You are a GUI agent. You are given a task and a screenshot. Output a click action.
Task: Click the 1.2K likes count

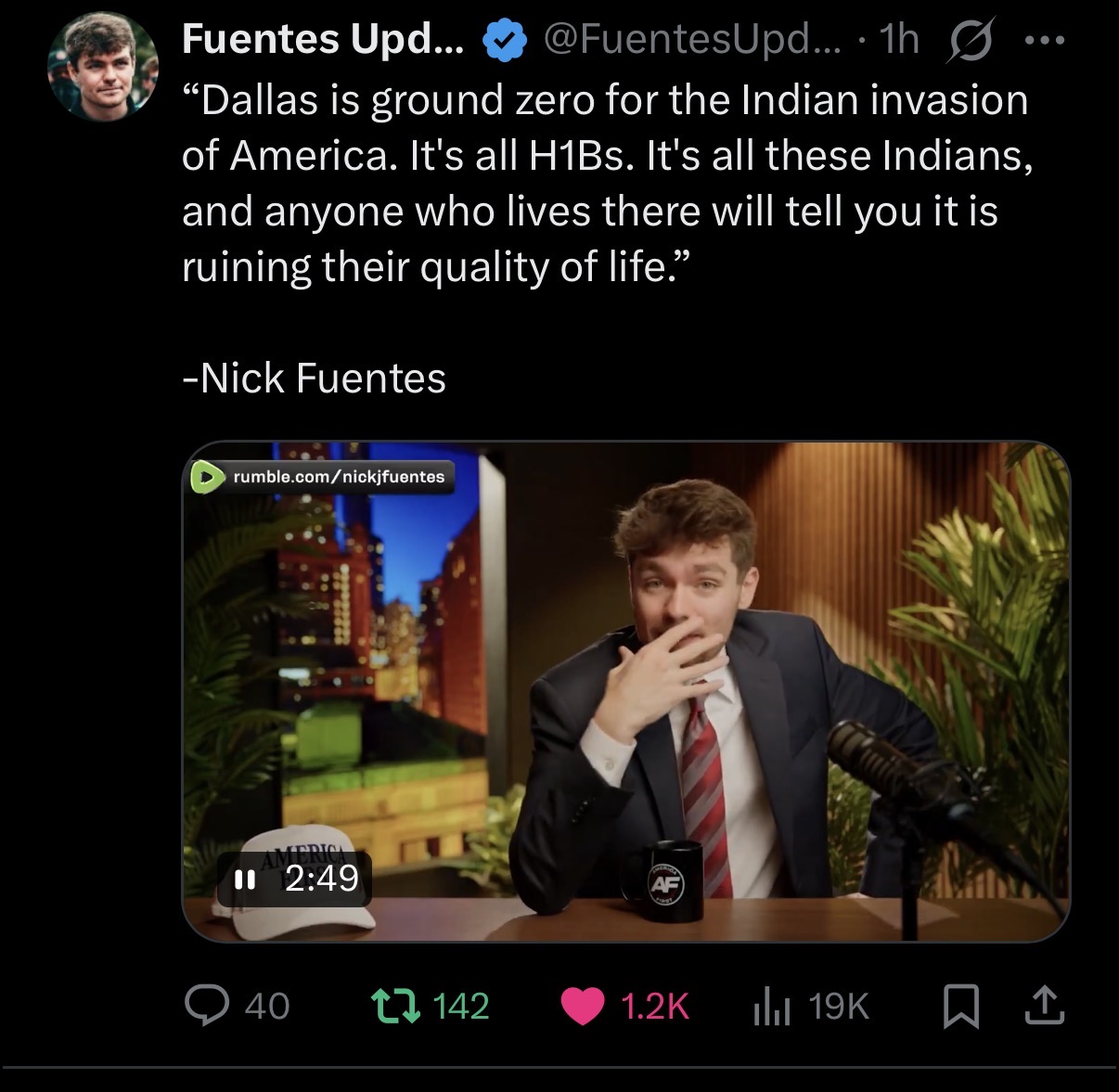point(654,1007)
